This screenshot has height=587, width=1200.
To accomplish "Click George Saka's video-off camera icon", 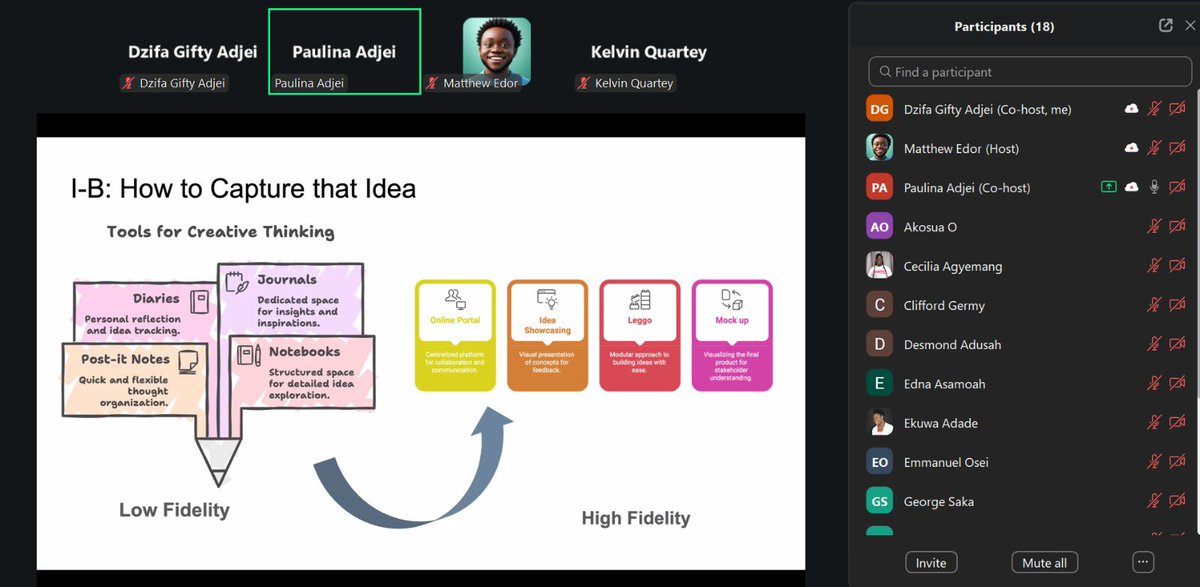I will pos(1177,501).
